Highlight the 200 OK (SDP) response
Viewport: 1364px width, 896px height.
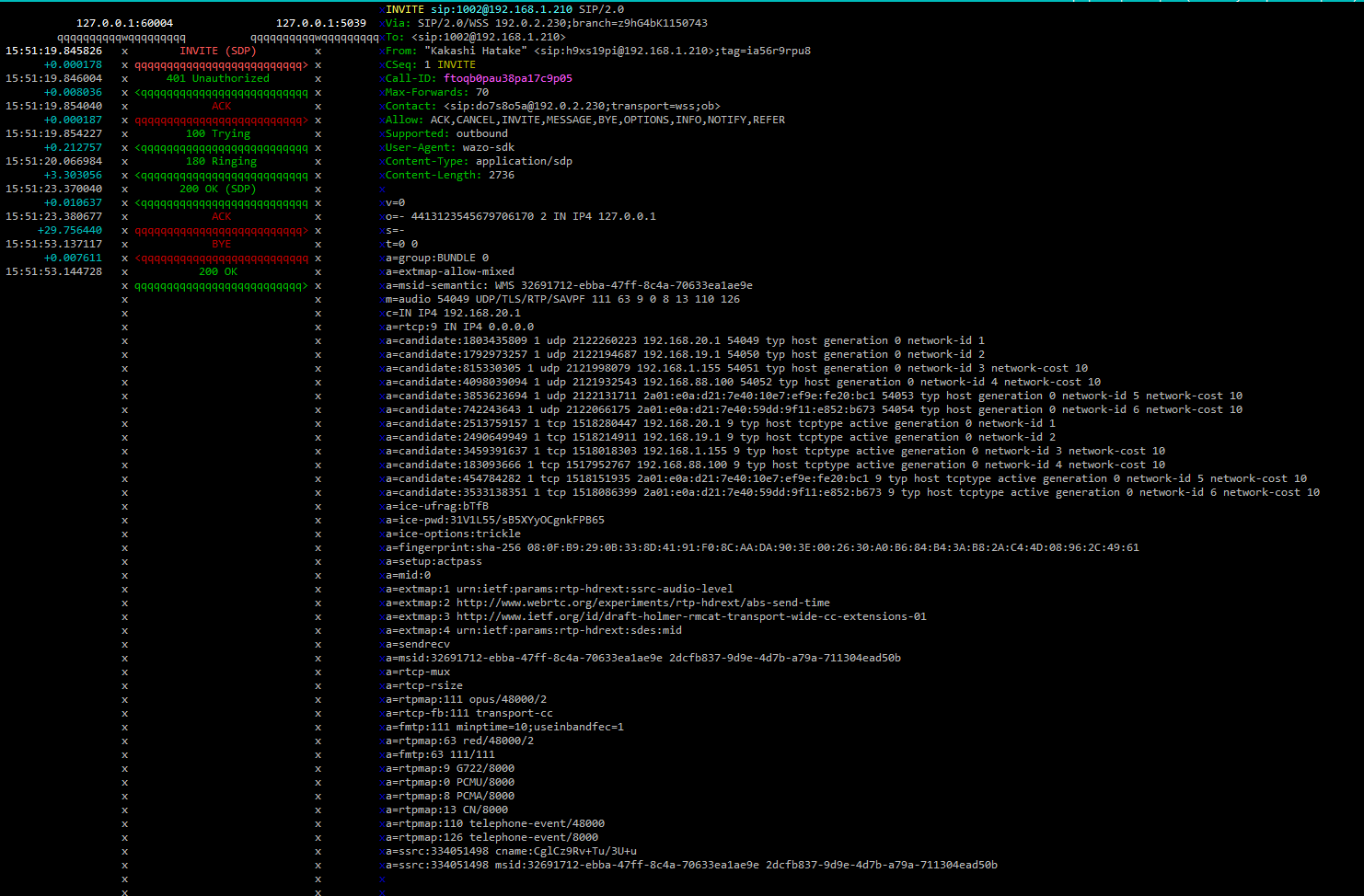tap(218, 190)
